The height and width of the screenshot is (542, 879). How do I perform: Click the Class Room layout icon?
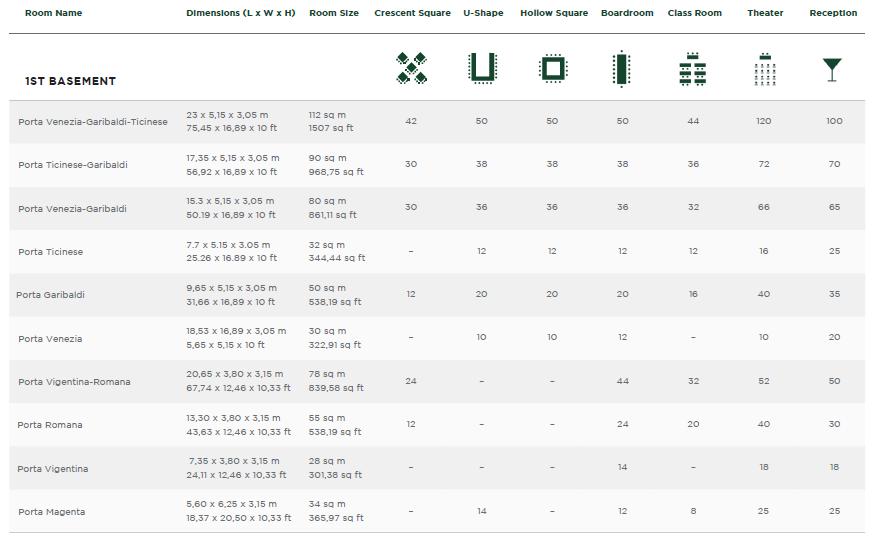pos(692,69)
